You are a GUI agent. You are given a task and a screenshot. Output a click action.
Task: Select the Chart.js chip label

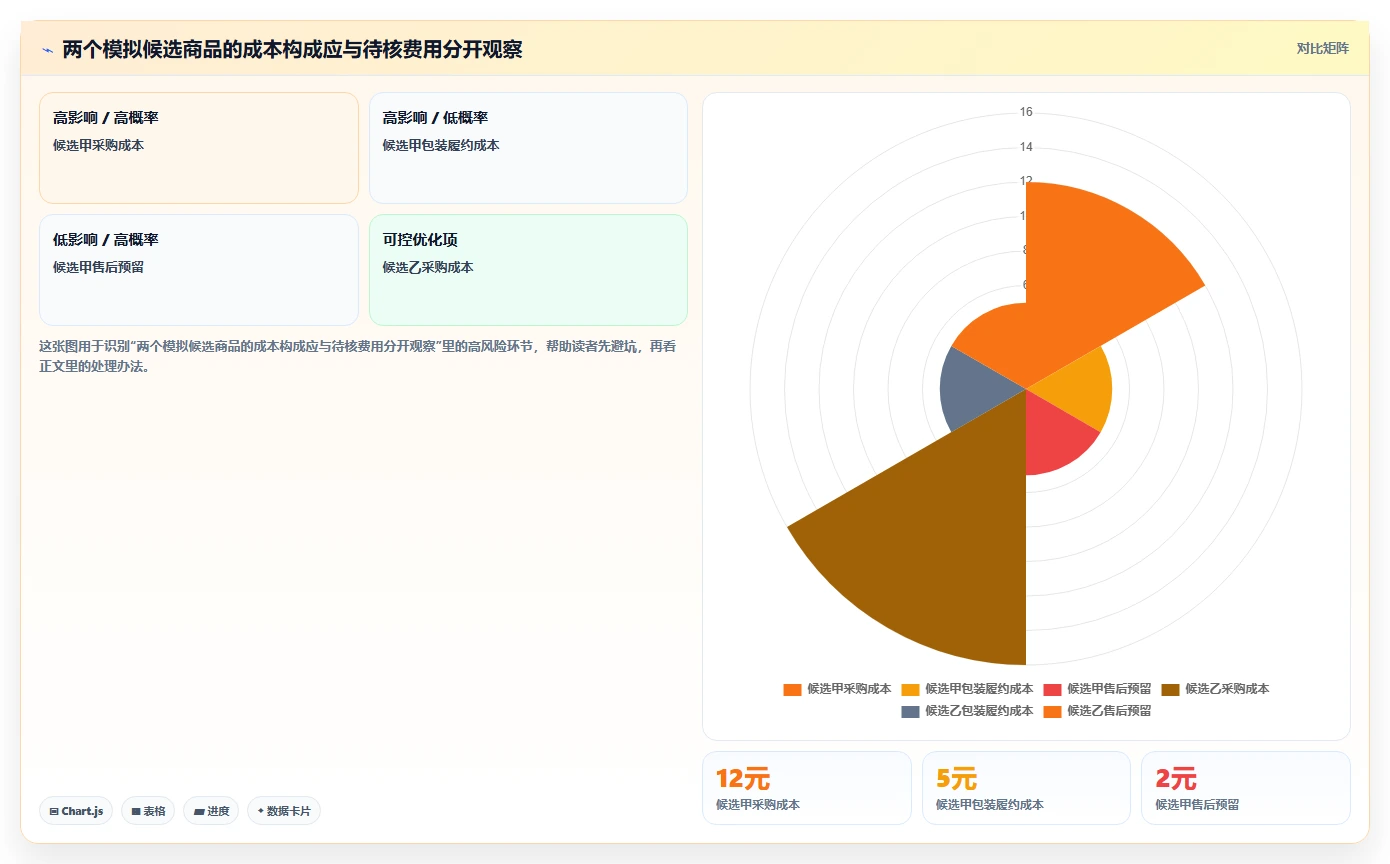(82, 811)
